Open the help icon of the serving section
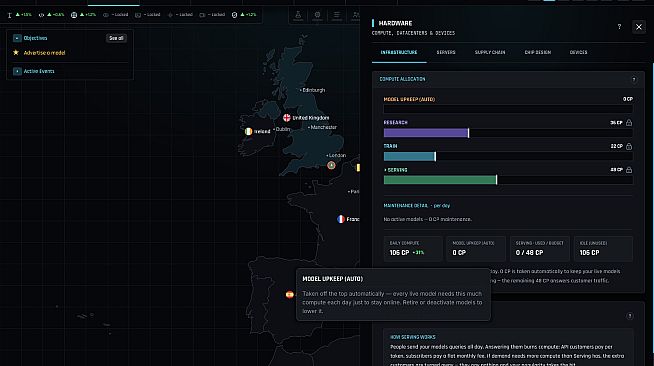 coord(630,316)
